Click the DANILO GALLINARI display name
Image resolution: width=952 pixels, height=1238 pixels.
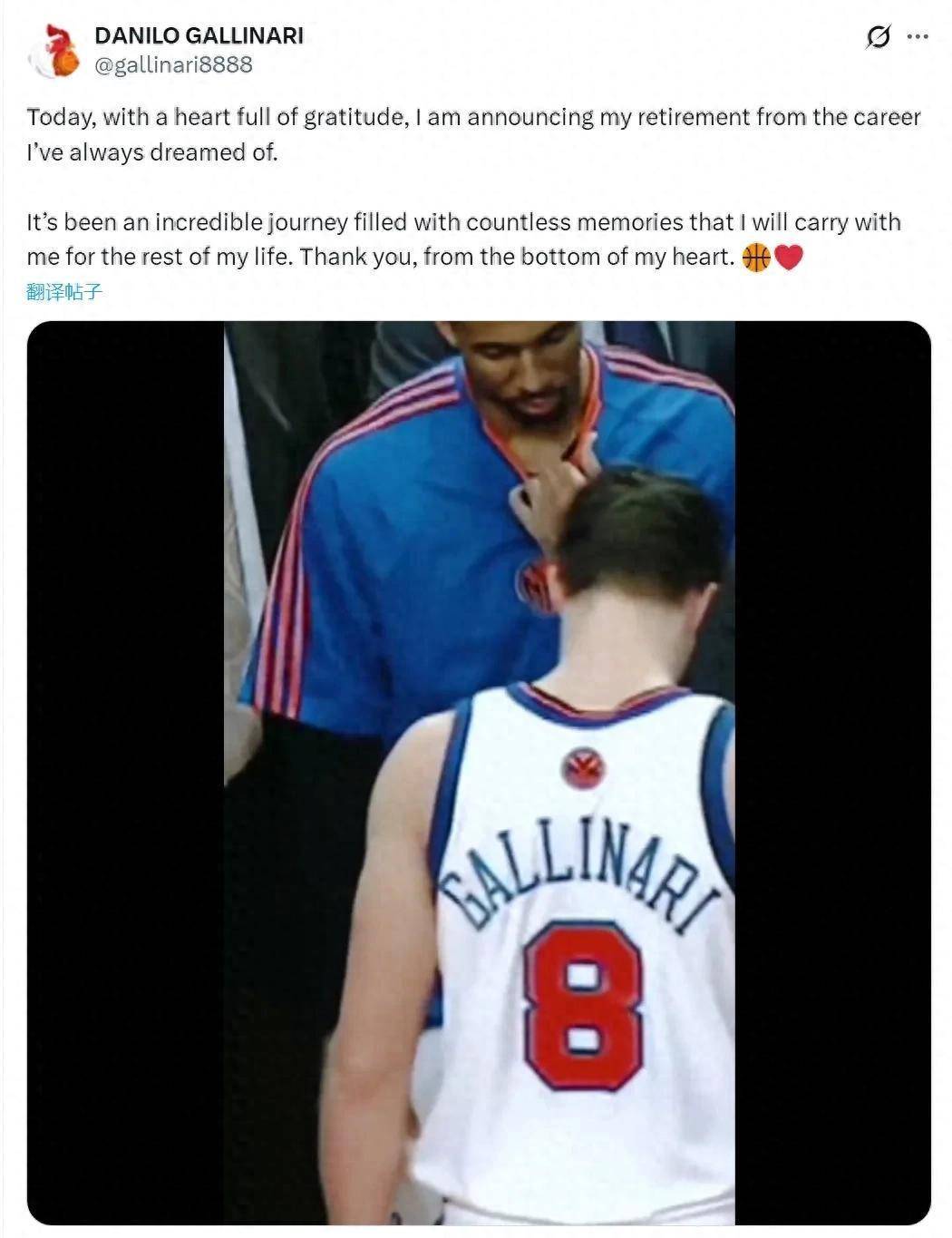pos(199,35)
